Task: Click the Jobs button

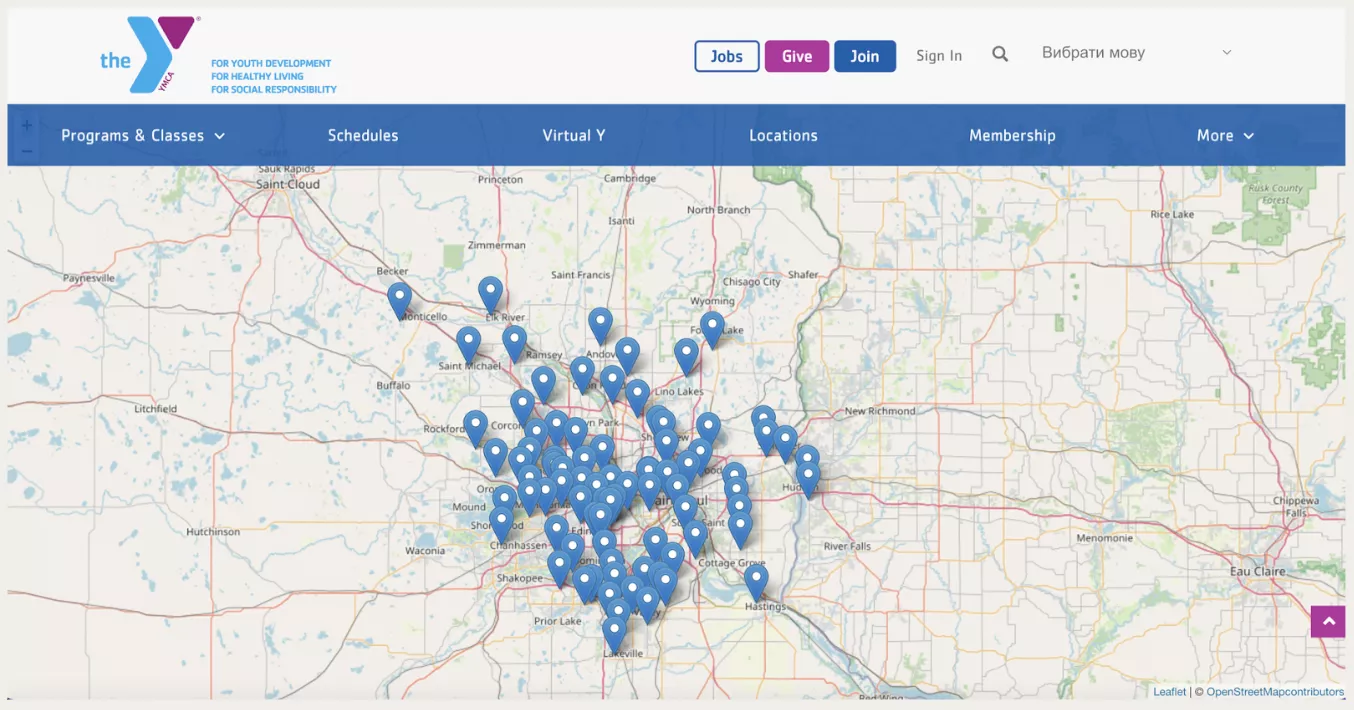Action: pyautogui.click(x=726, y=56)
